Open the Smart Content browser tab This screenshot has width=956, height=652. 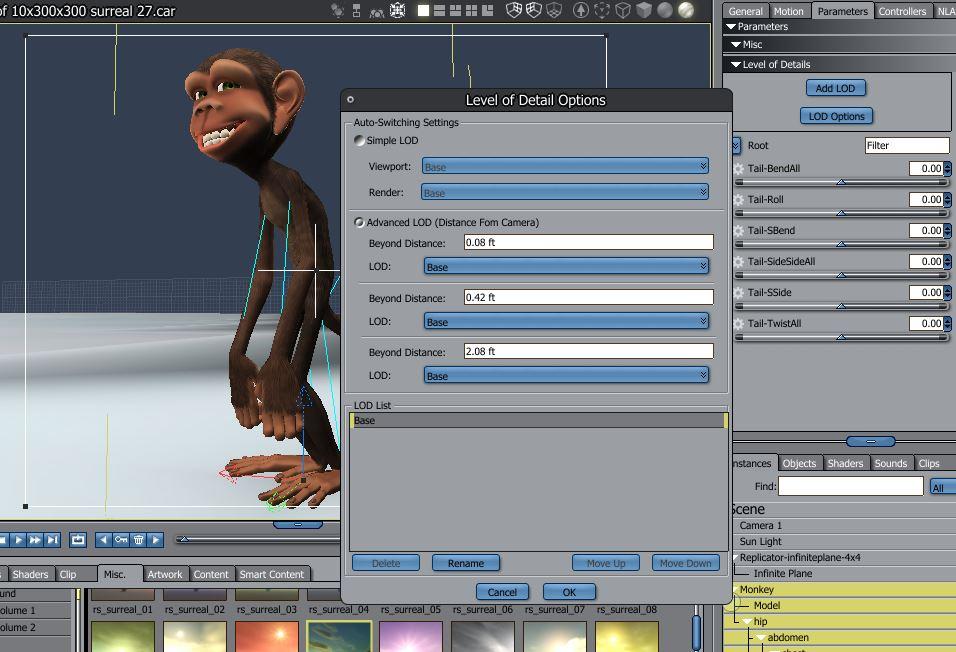(271, 574)
